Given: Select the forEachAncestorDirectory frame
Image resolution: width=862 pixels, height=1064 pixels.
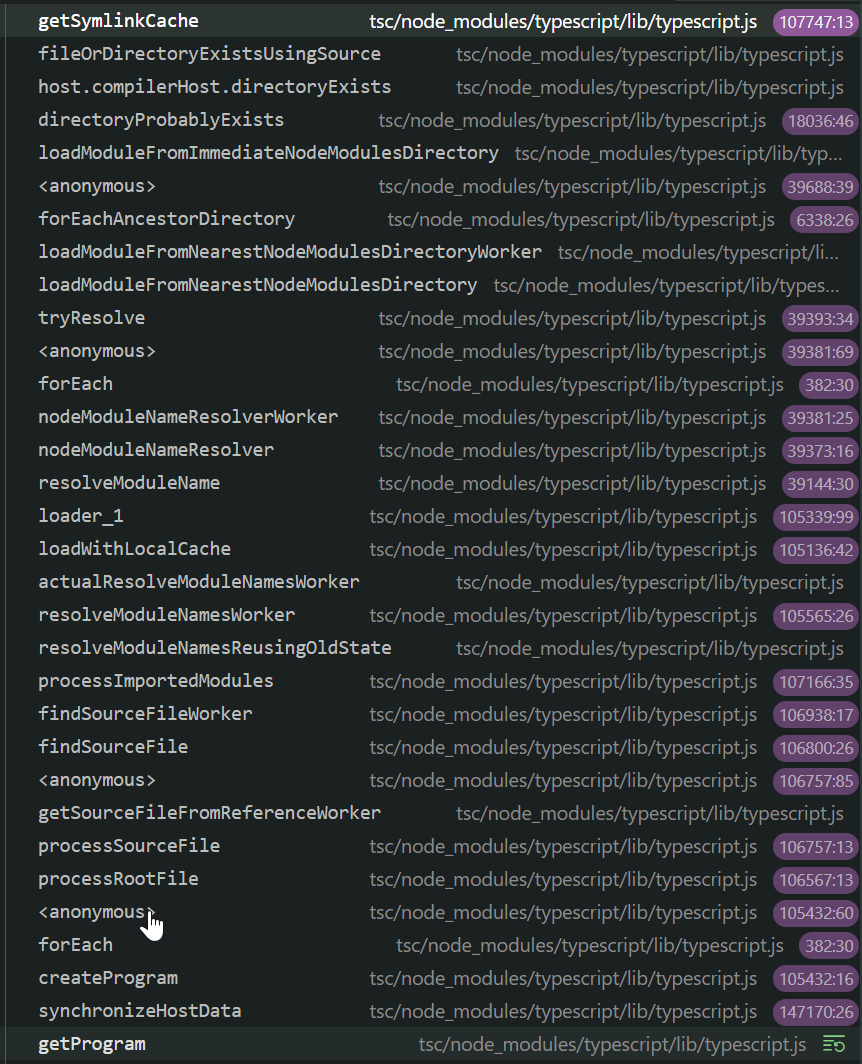Looking at the screenshot, I should point(166,218).
